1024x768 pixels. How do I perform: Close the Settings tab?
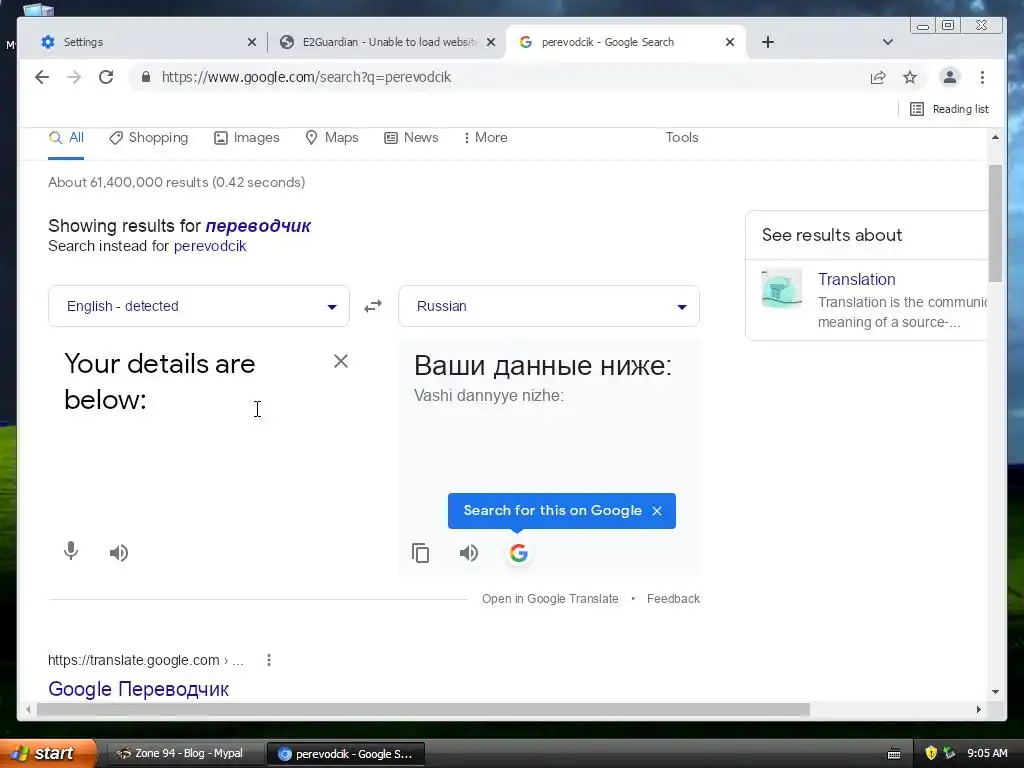251,42
